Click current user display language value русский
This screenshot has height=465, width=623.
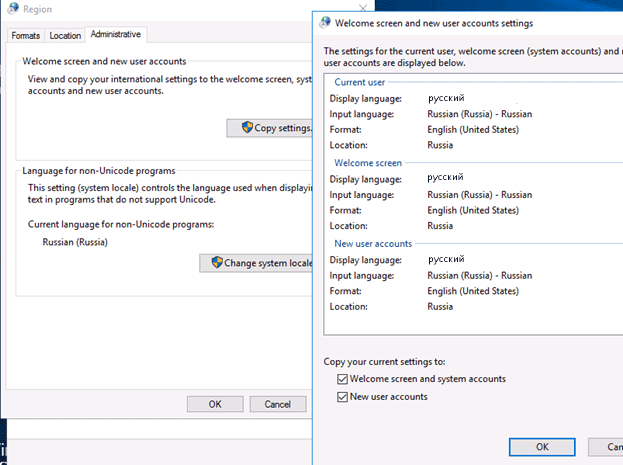pos(446,98)
